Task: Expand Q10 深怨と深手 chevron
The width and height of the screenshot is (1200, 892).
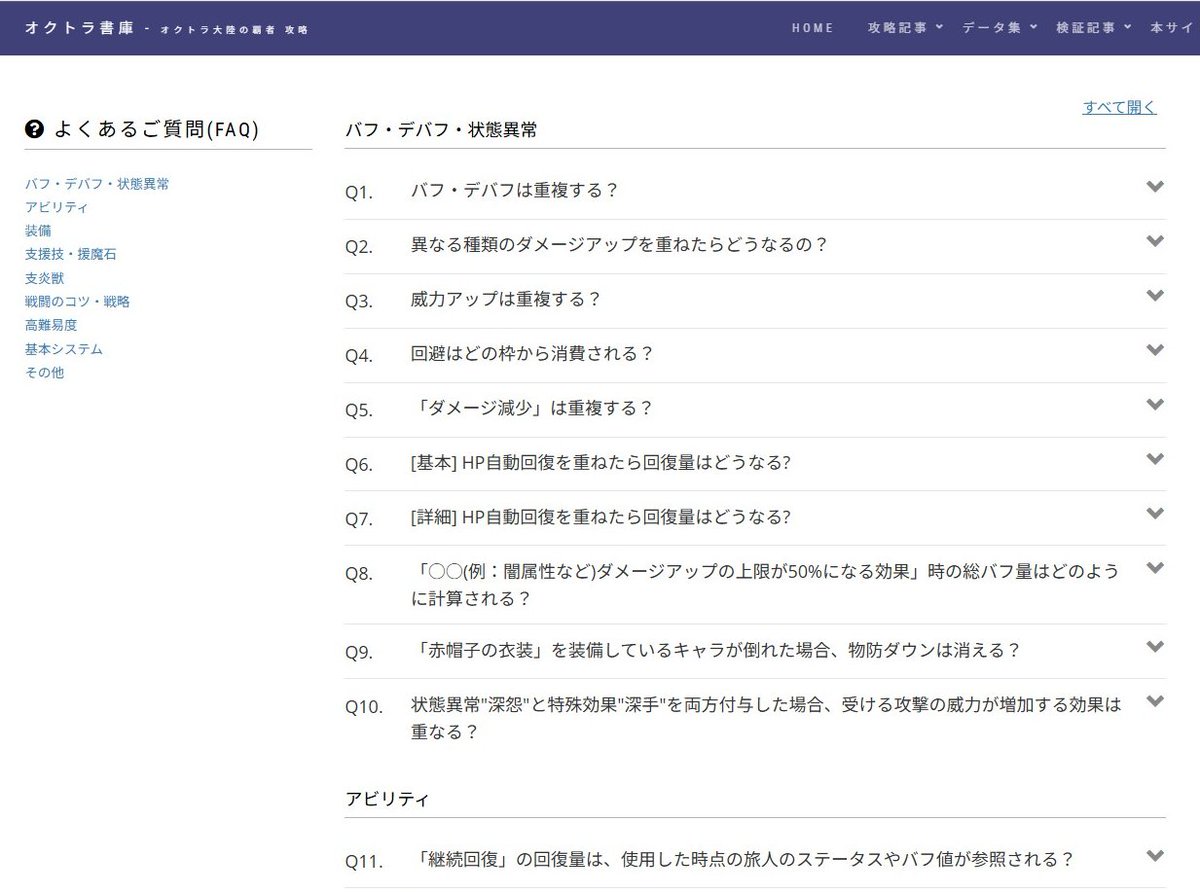Action: pyautogui.click(x=1155, y=701)
